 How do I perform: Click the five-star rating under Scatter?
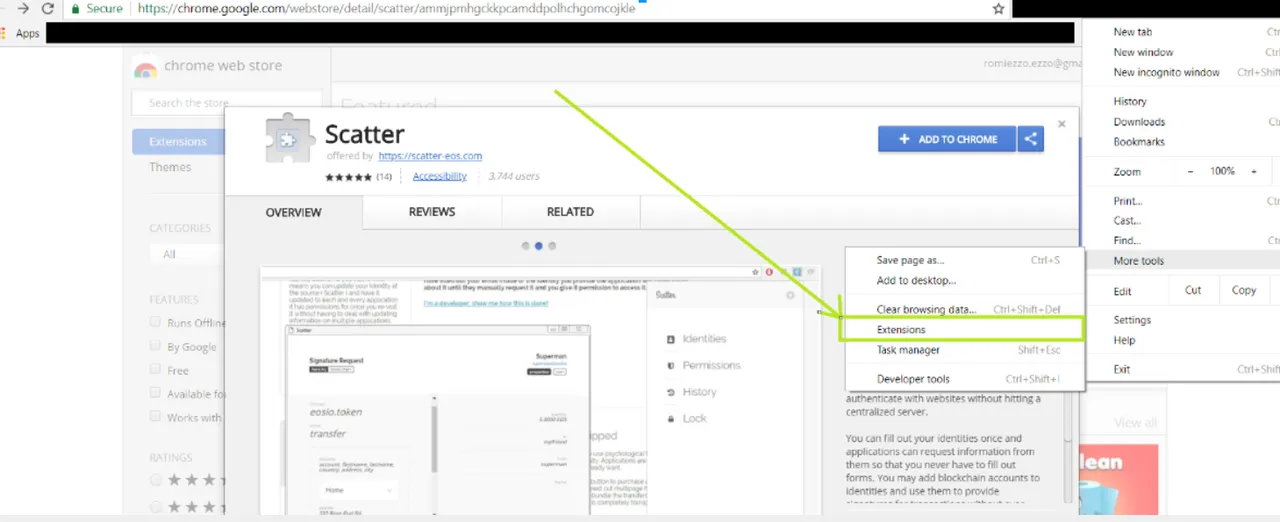pos(348,177)
